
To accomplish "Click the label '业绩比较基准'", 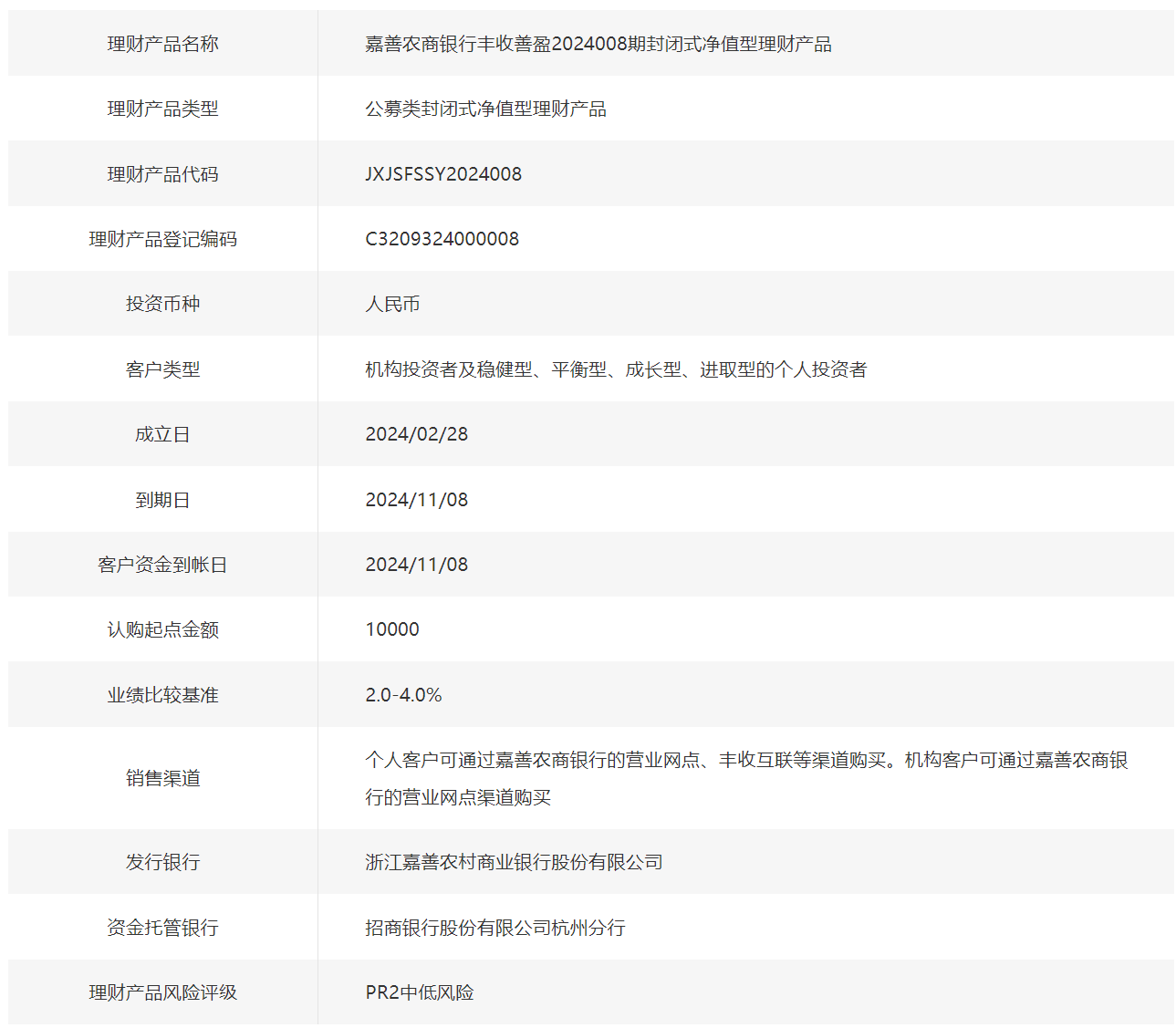I will click(162, 695).
